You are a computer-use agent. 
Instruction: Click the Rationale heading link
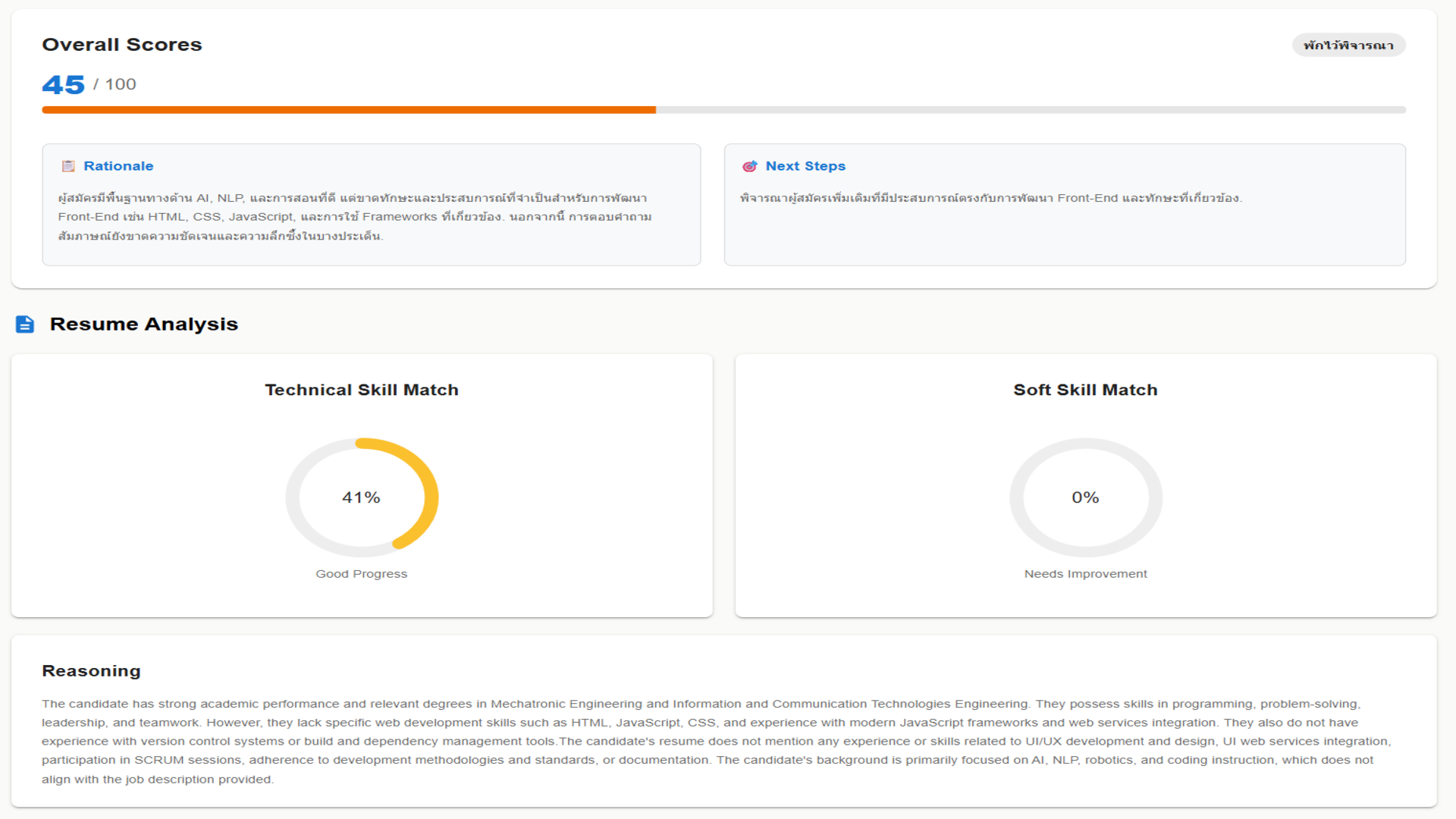point(118,166)
